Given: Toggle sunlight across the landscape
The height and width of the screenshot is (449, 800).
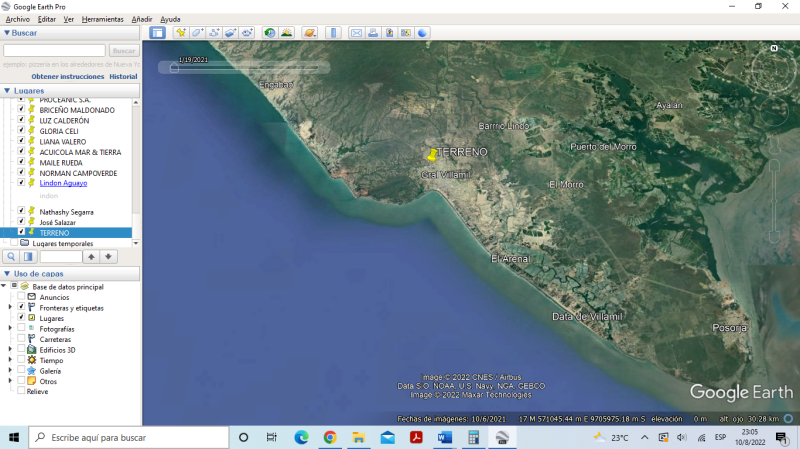Looking at the screenshot, I should coord(287,33).
